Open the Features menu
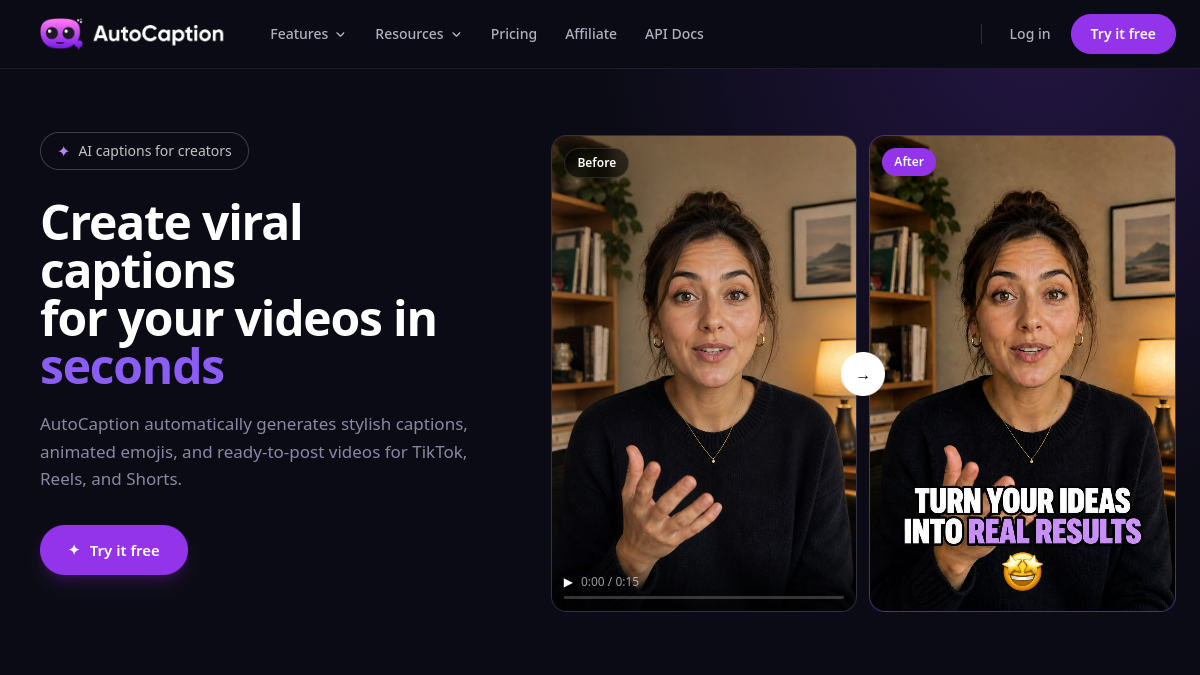The image size is (1200, 675). click(x=308, y=34)
